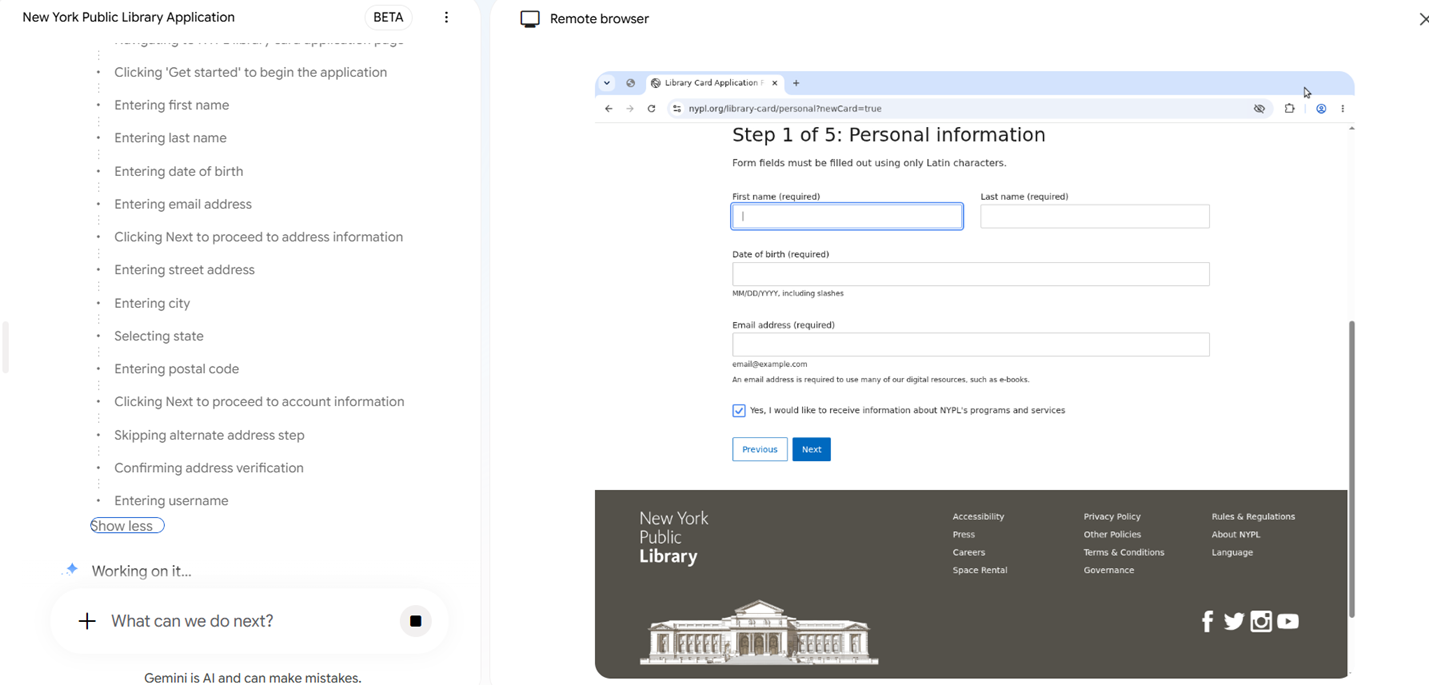This screenshot has height=685, width=1429.
Task: Open the About NYPL footer link
Action: [1236, 535]
